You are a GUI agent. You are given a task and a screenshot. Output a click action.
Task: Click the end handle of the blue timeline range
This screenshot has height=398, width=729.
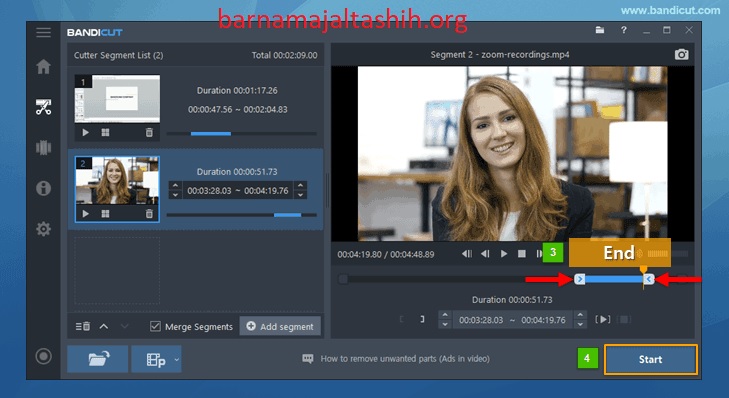649,279
